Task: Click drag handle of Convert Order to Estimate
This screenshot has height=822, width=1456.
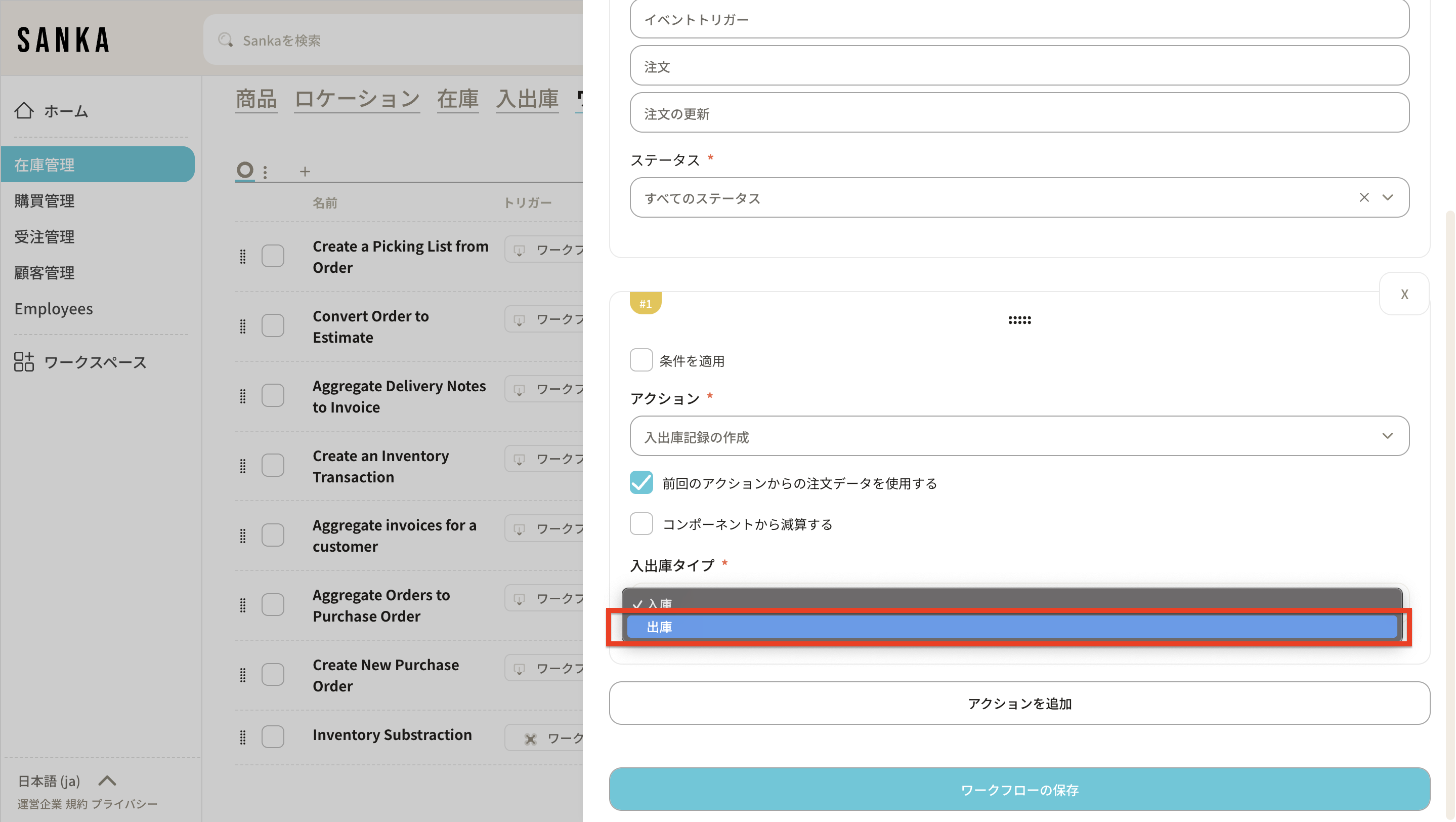Action: pyautogui.click(x=243, y=326)
